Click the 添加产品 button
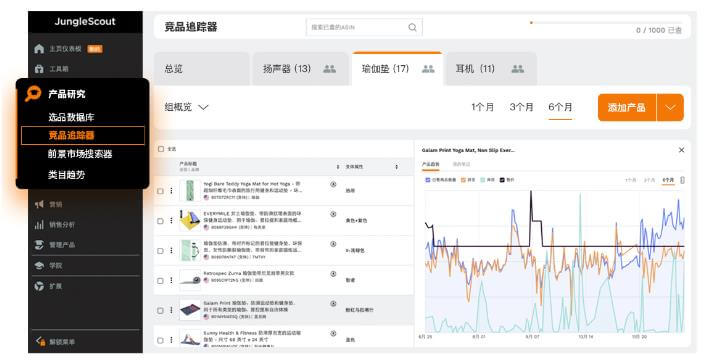 [x=627, y=107]
